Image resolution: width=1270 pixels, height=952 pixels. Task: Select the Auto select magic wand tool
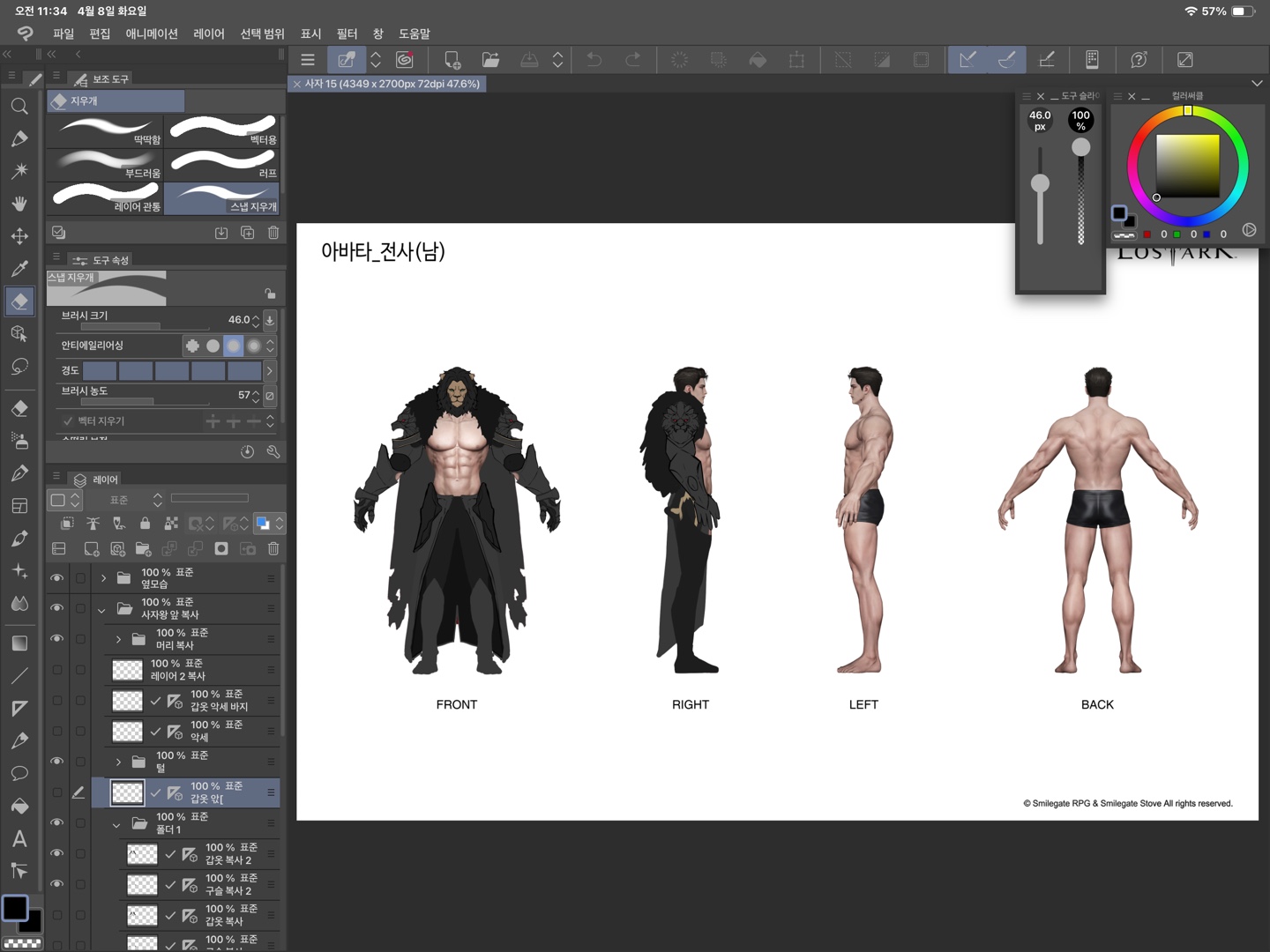[19, 171]
